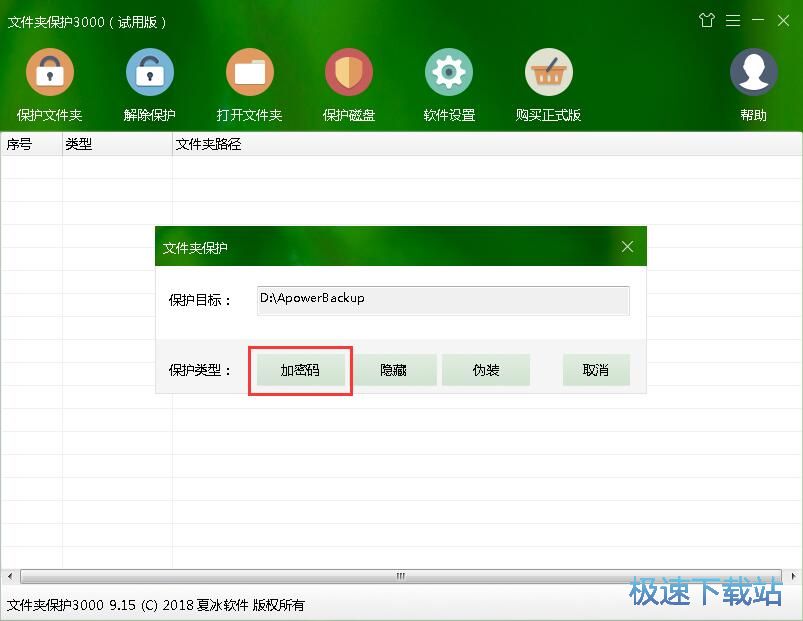The width and height of the screenshot is (803, 621).
Task: Close the main 文件夹保护3000 window
Action: click(x=783, y=20)
